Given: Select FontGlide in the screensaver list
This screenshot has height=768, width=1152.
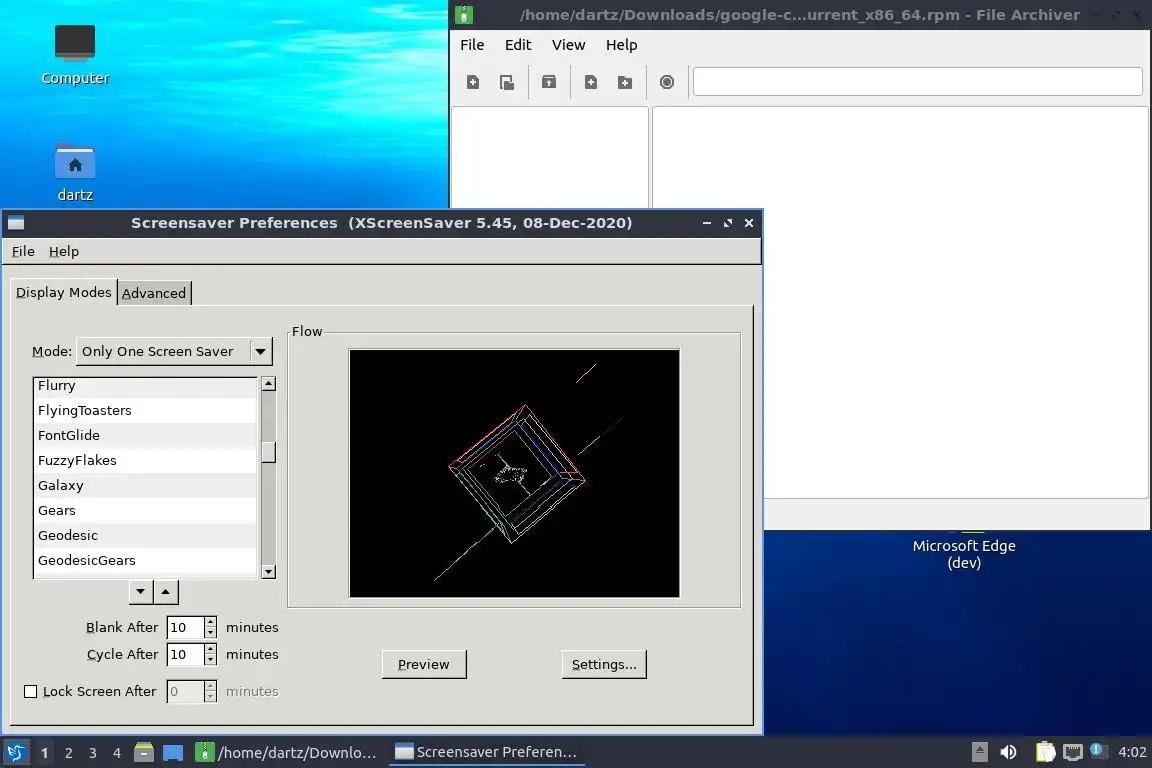Looking at the screenshot, I should (145, 436).
